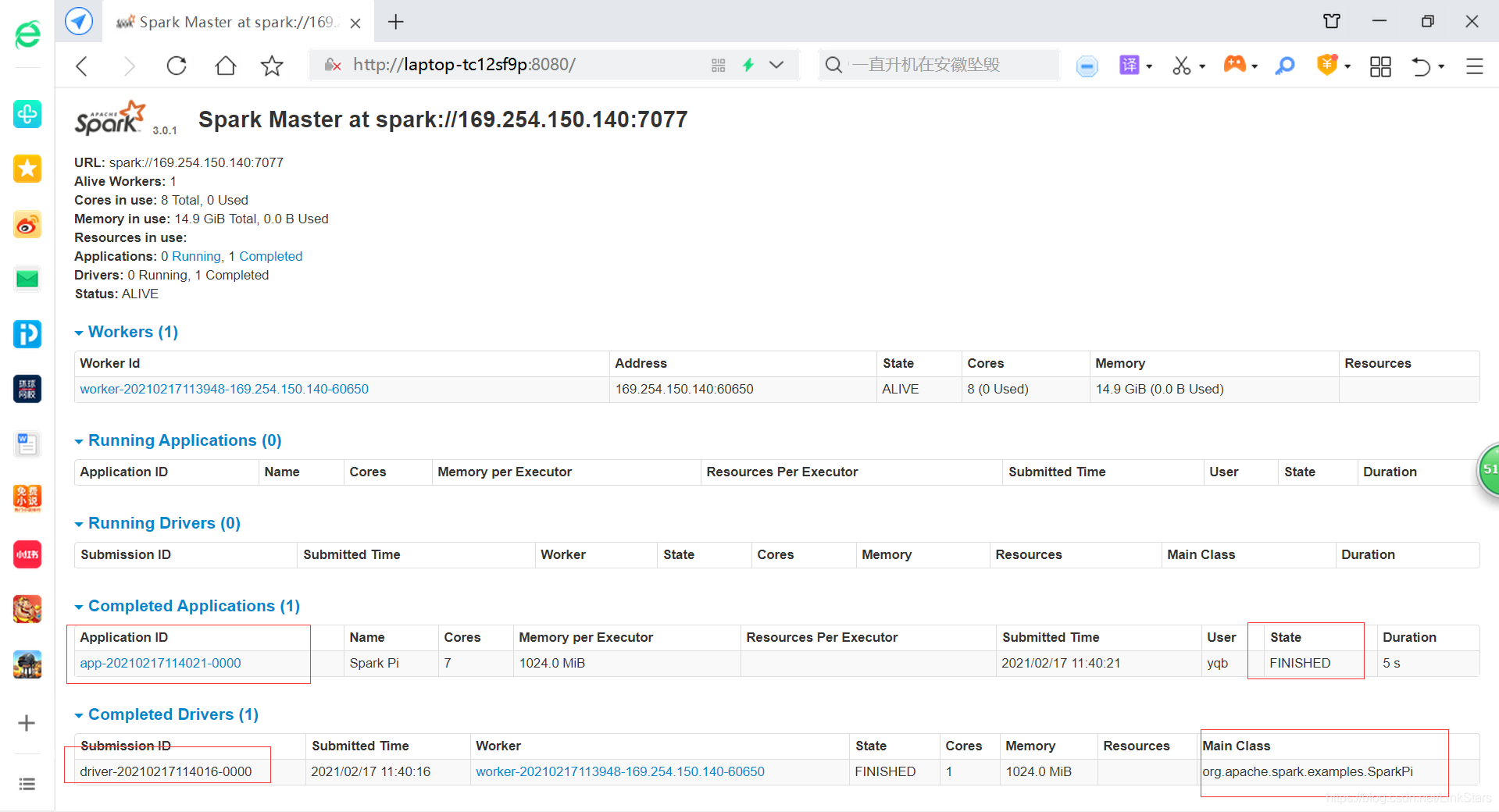The image size is (1499, 812).
Task: Open worker link in the Workers table
Action: pos(224,389)
